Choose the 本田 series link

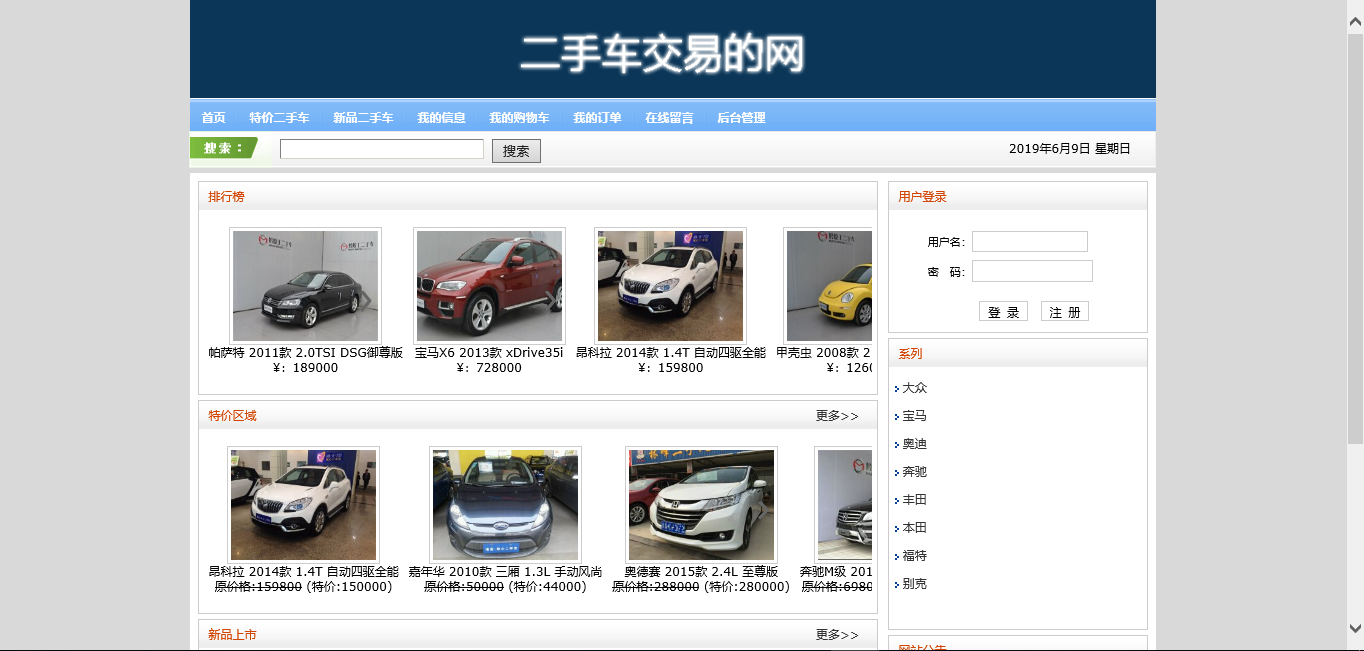(x=914, y=528)
